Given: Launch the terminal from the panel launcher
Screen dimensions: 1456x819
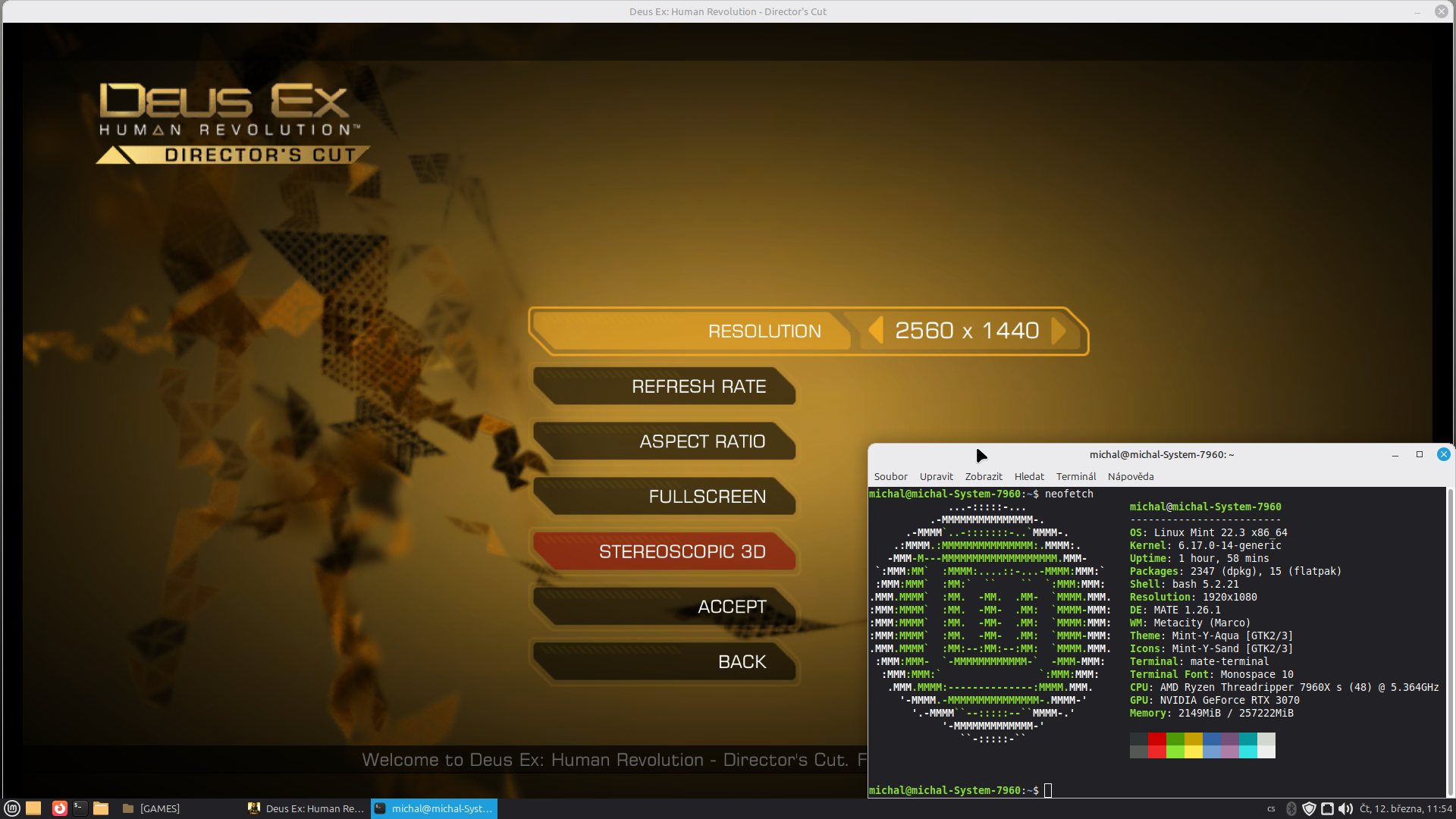Looking at the screenshot, I should point(80,808).
